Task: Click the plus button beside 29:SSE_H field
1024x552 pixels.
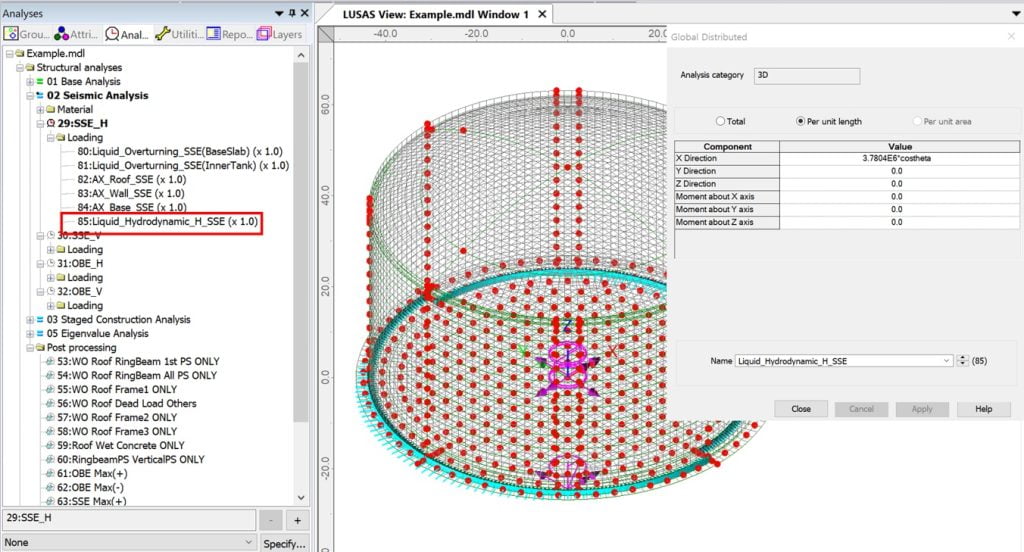Action: point(297,521)
